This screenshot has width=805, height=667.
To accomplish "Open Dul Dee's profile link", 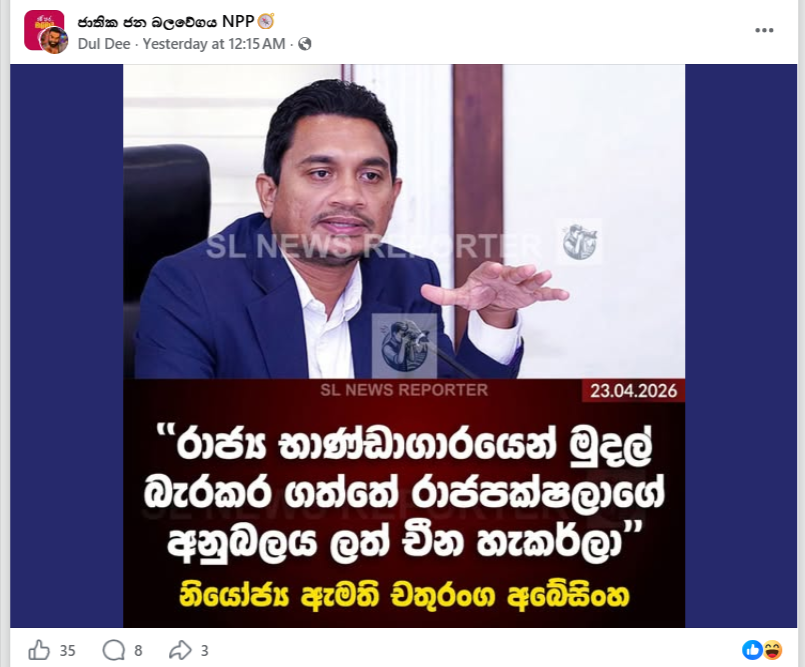I will click(x=104, y=44).
